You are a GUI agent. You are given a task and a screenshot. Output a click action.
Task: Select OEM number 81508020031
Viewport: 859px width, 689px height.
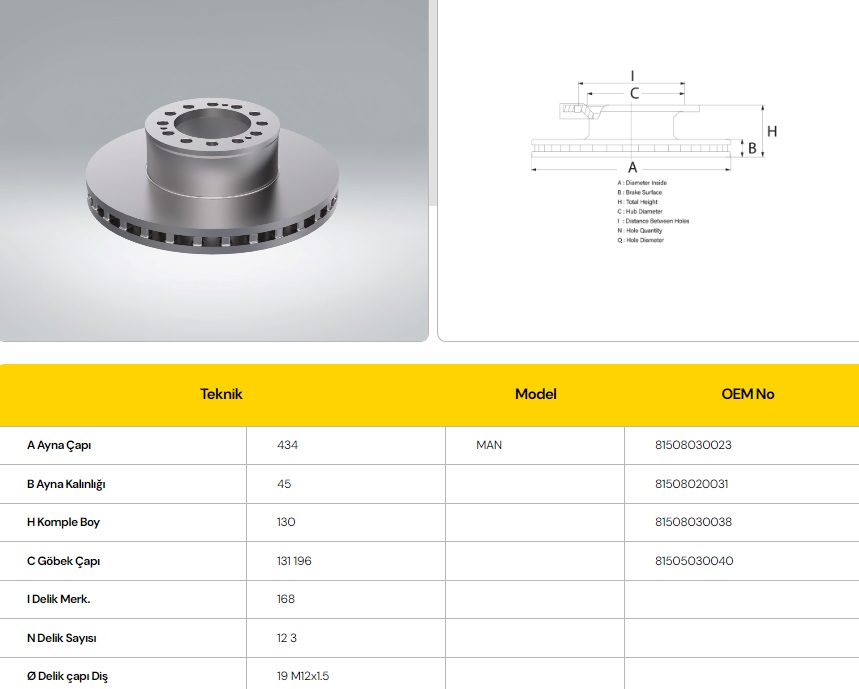point(691,484)
